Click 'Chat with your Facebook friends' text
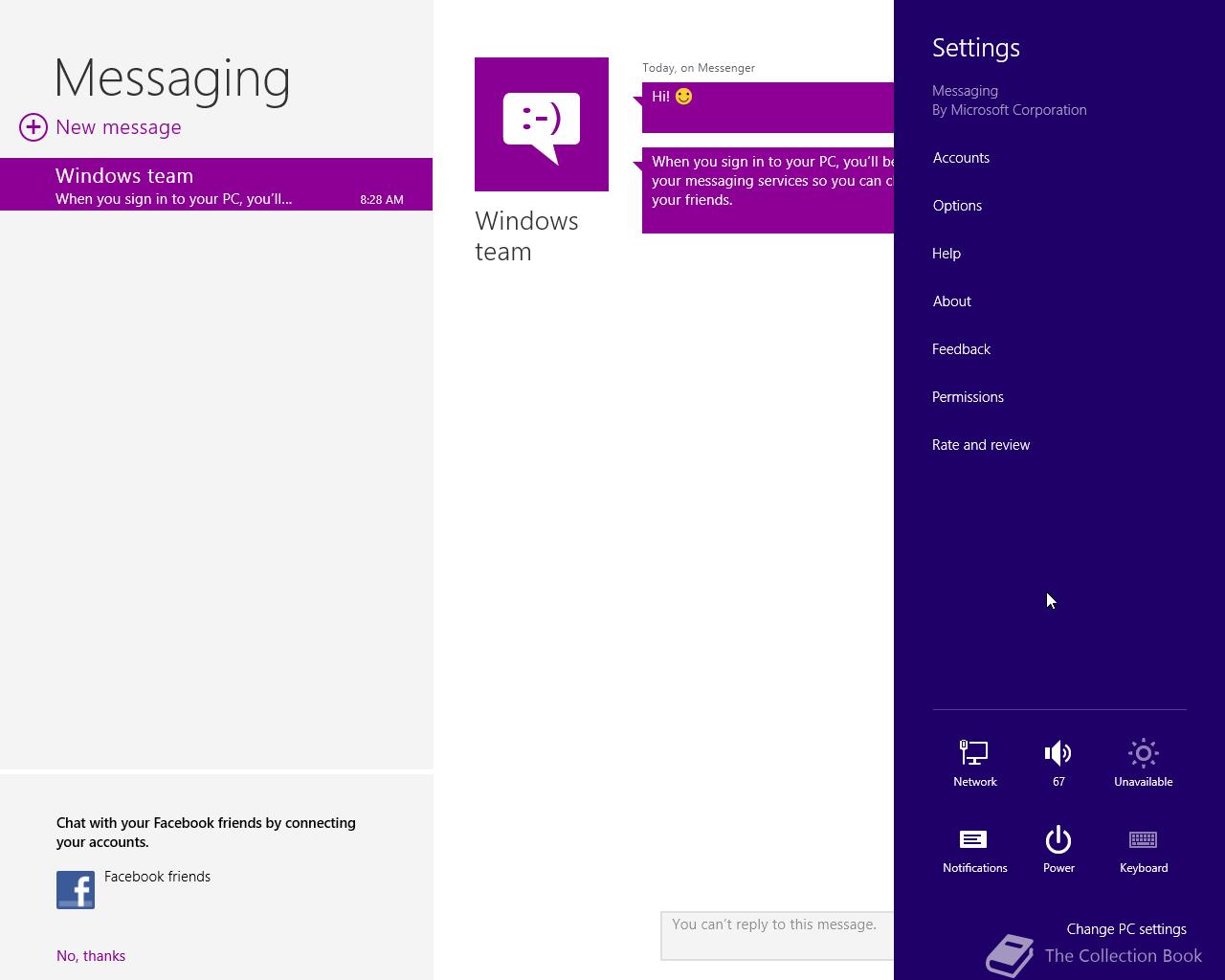 [206, 833]
